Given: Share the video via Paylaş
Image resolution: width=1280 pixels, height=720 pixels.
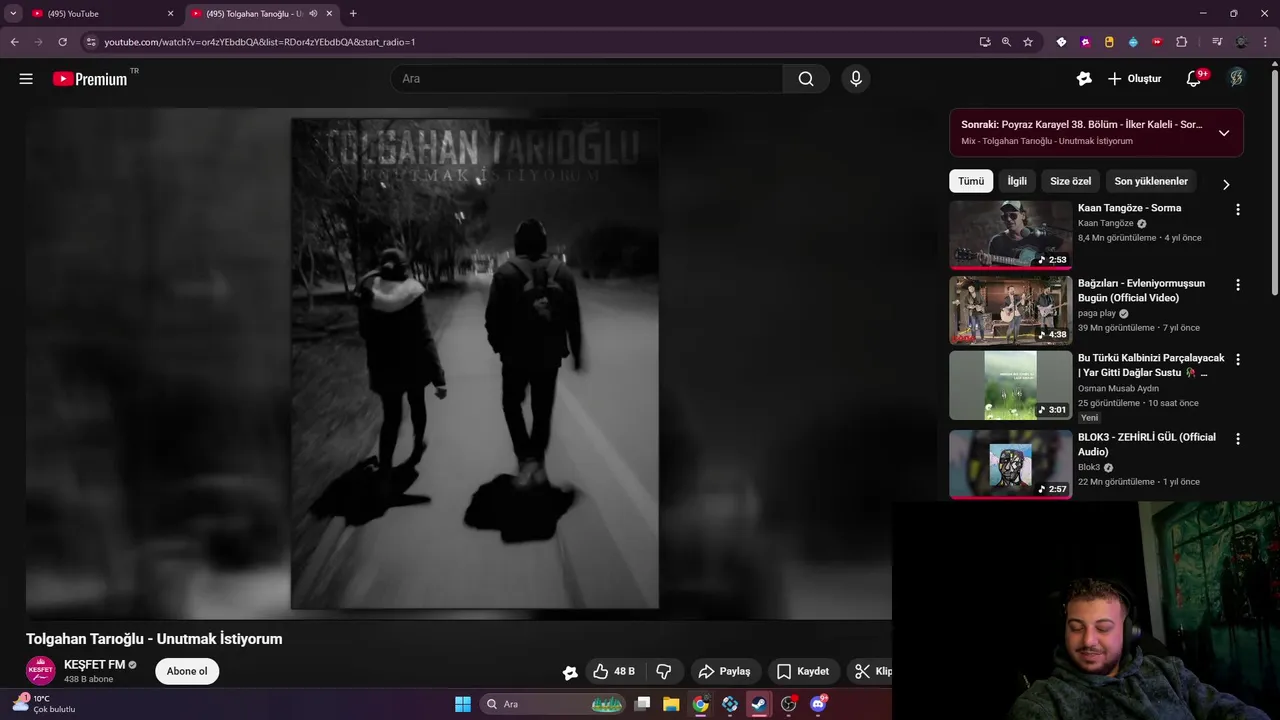Looking at the screenshot, I should (x=724, y=671).
